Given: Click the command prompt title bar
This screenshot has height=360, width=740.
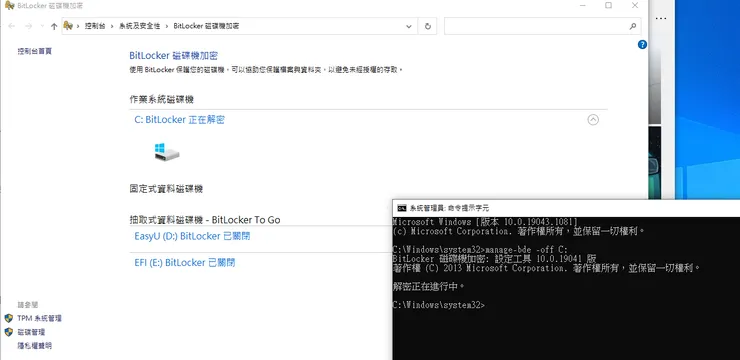Looking at the screenshot, I should click(566, 208).
